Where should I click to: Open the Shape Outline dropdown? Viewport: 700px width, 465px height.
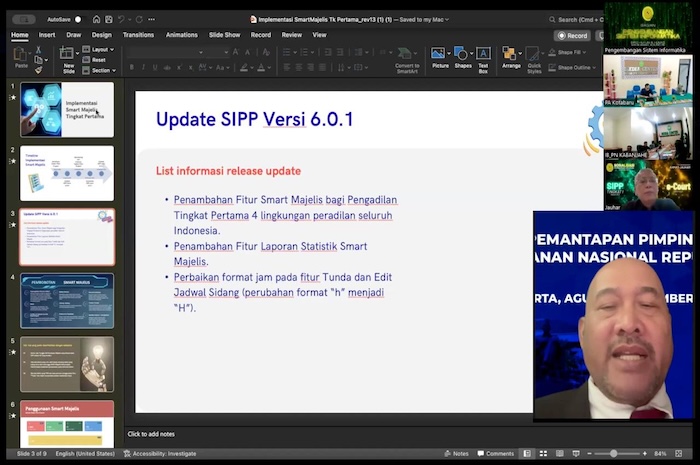[x=574, y=67]
